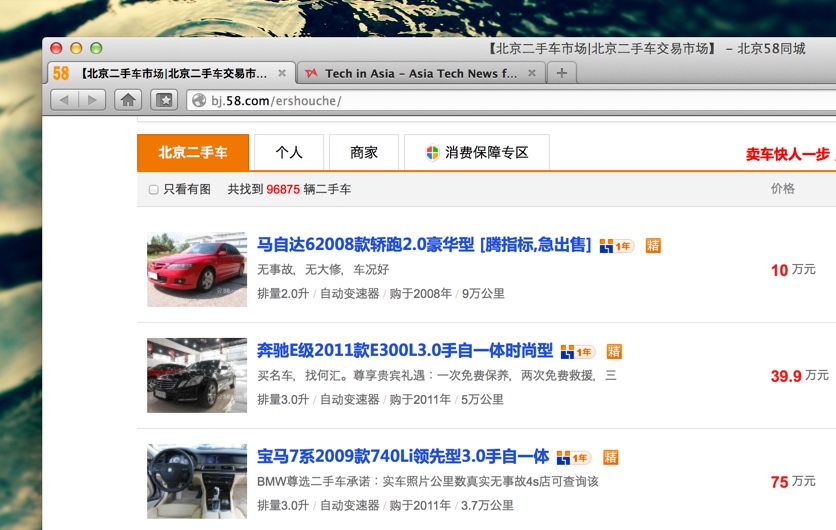Click the 96875 results count
The height and width of the screenshot is (530, 836).
click(283, 189)
